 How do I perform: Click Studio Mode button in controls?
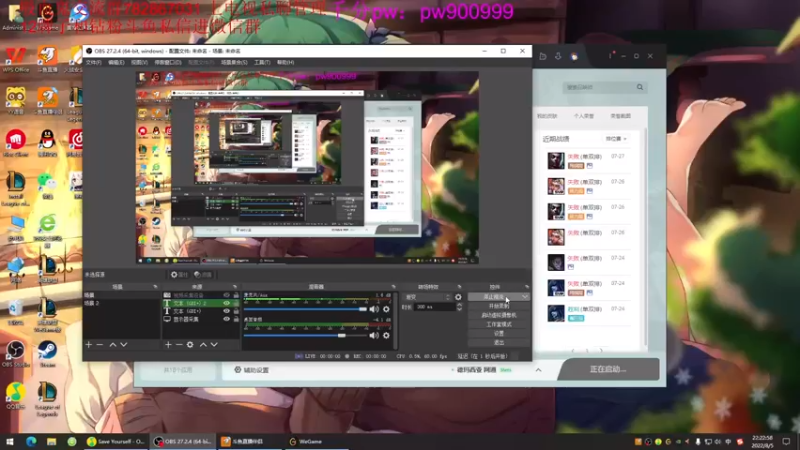(499, 324)
